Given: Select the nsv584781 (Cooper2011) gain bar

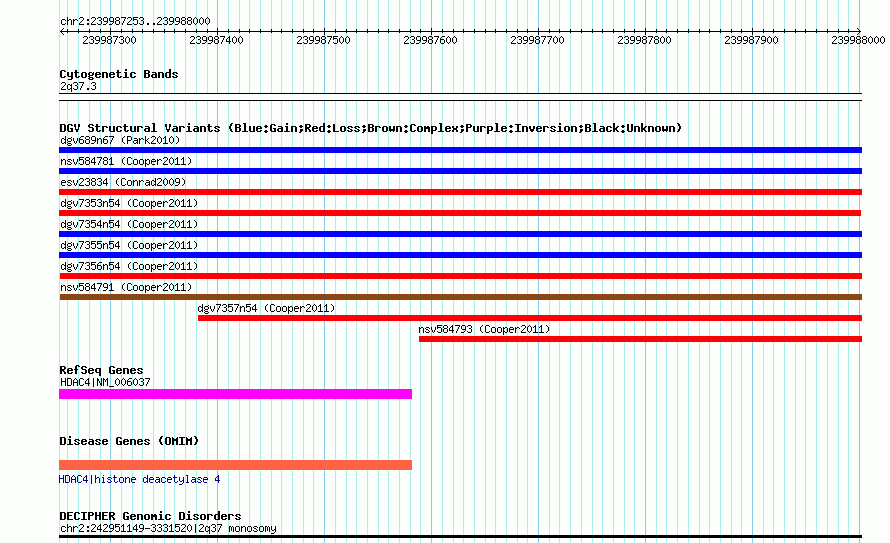Looking at the screenshot, I should click(460, 171).
